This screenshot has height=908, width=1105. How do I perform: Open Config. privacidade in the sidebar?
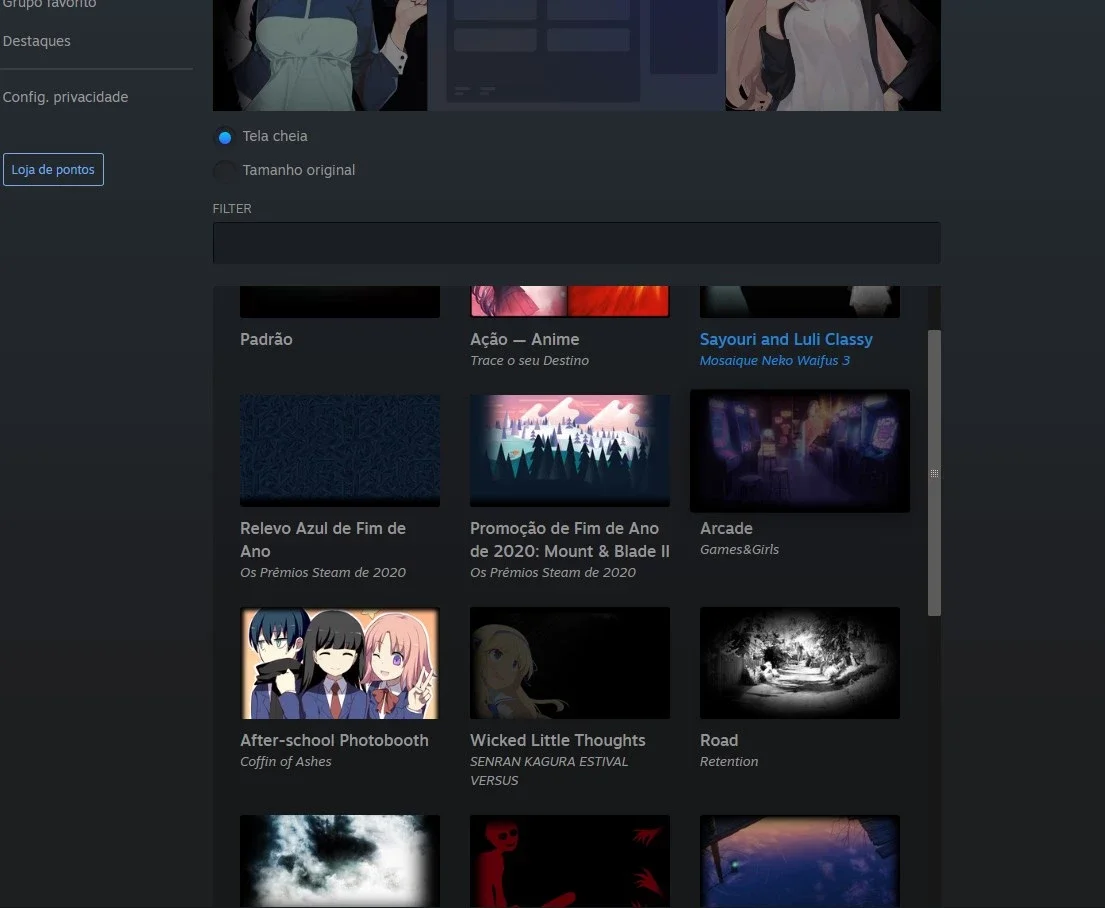[x=66, y=97]
